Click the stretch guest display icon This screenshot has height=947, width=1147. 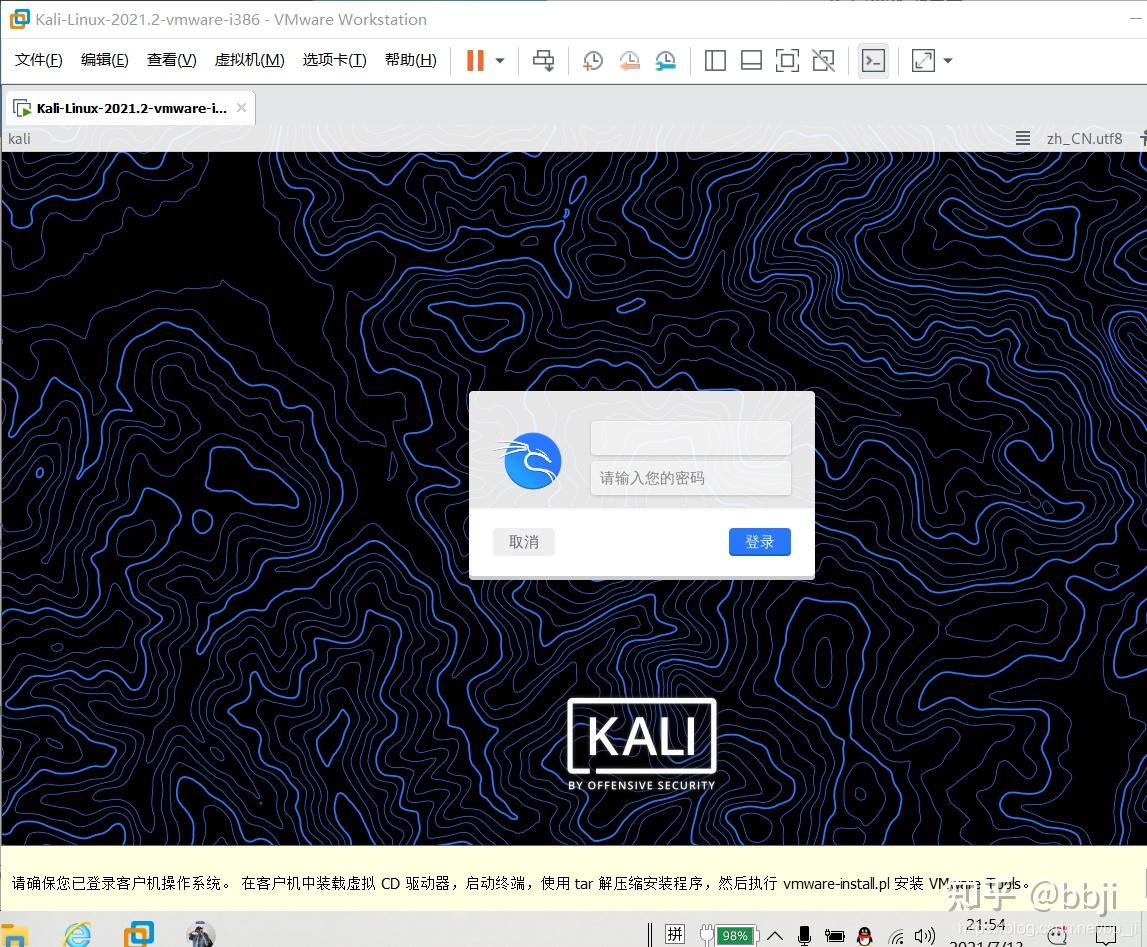point(923,61)
